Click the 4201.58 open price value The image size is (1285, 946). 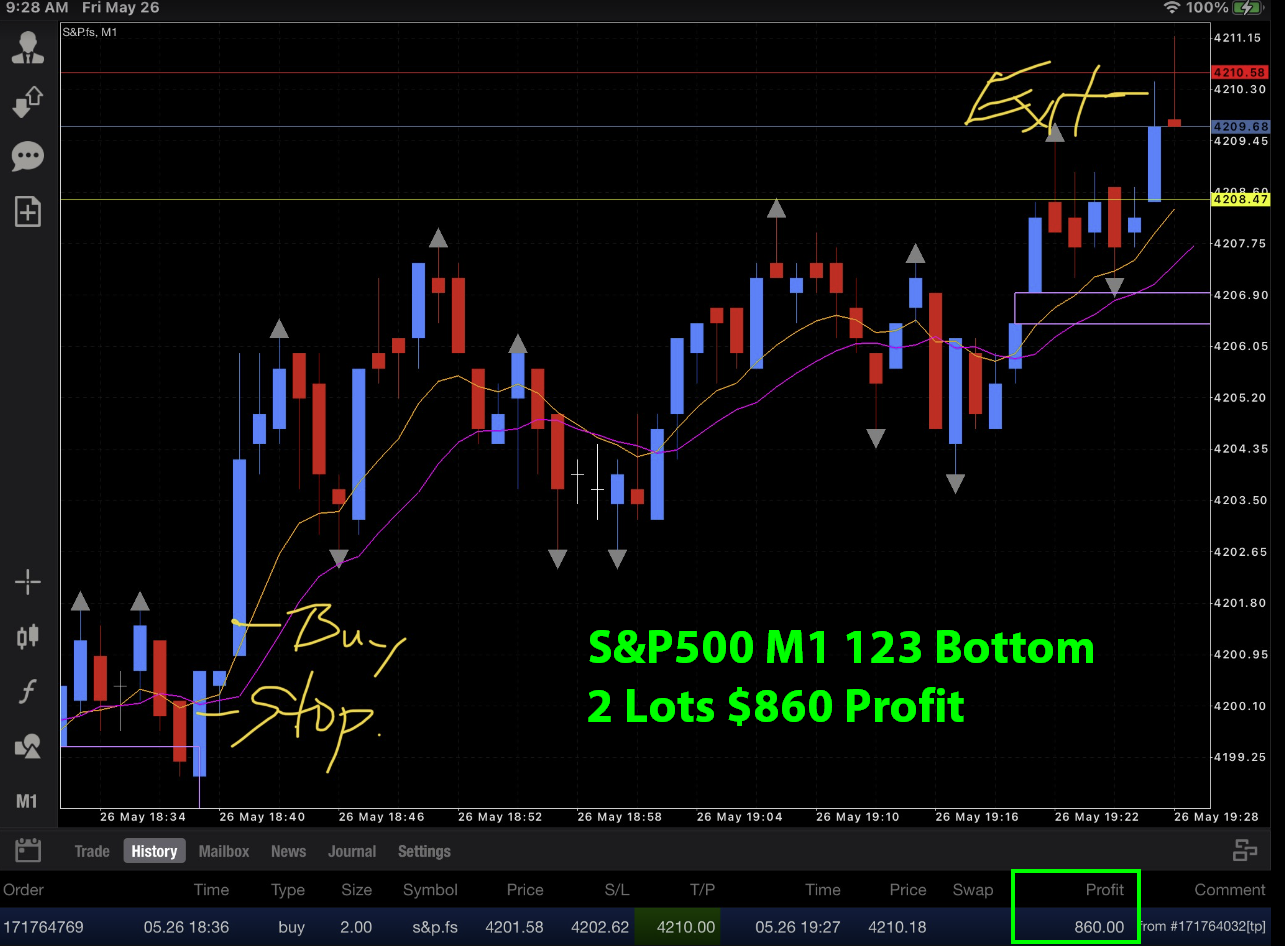[x=514, y=927]
